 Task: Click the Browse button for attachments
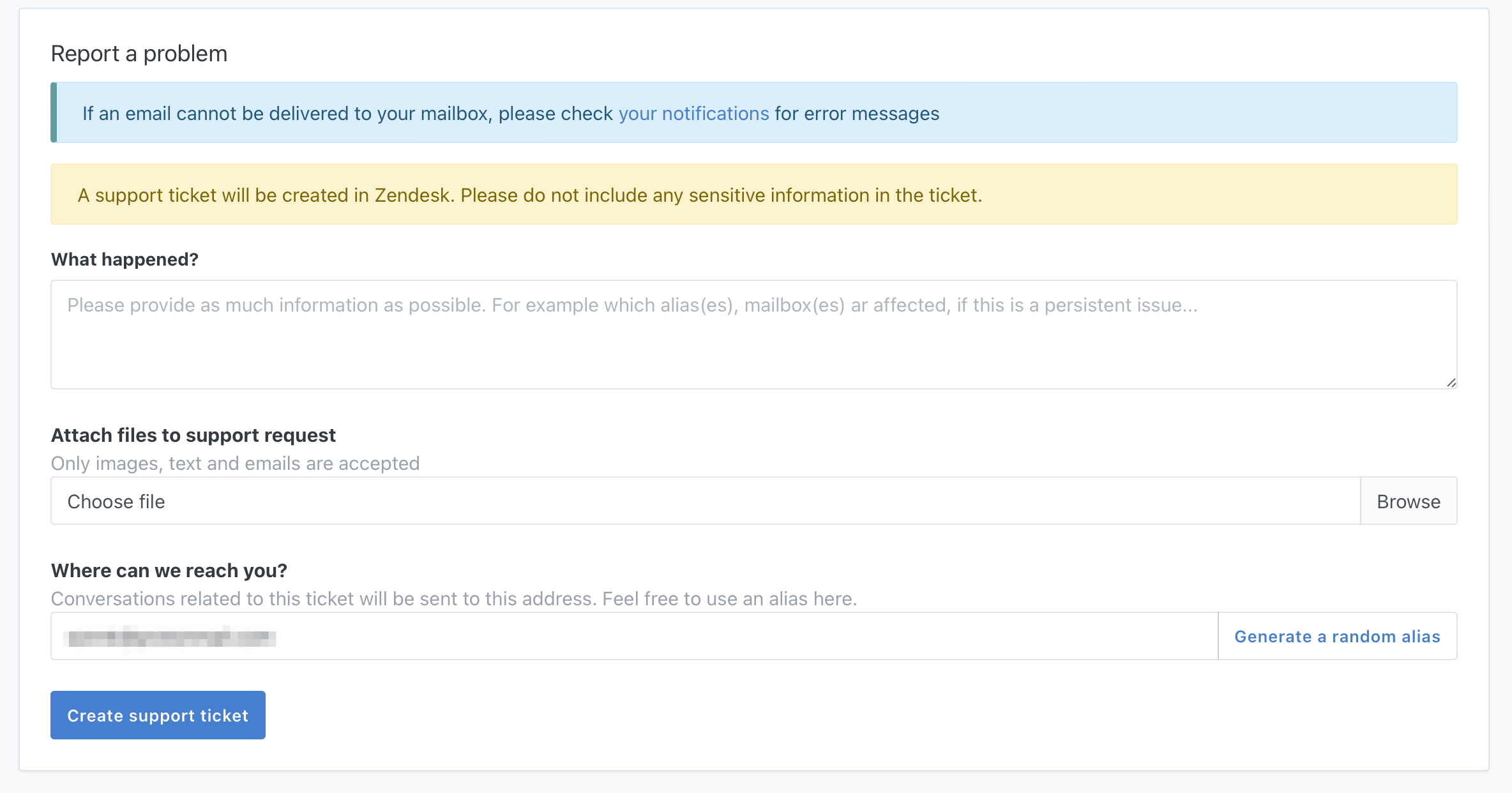[x=1409, y=501]
